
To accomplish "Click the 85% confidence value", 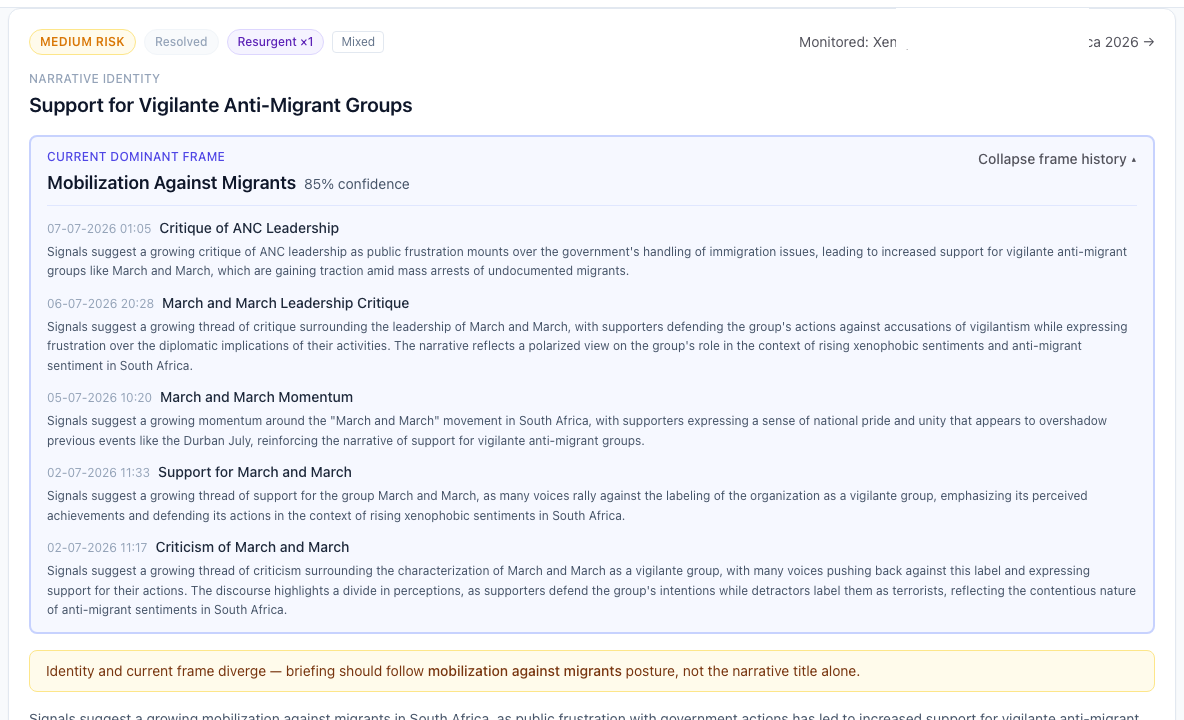I will point(357,184).
